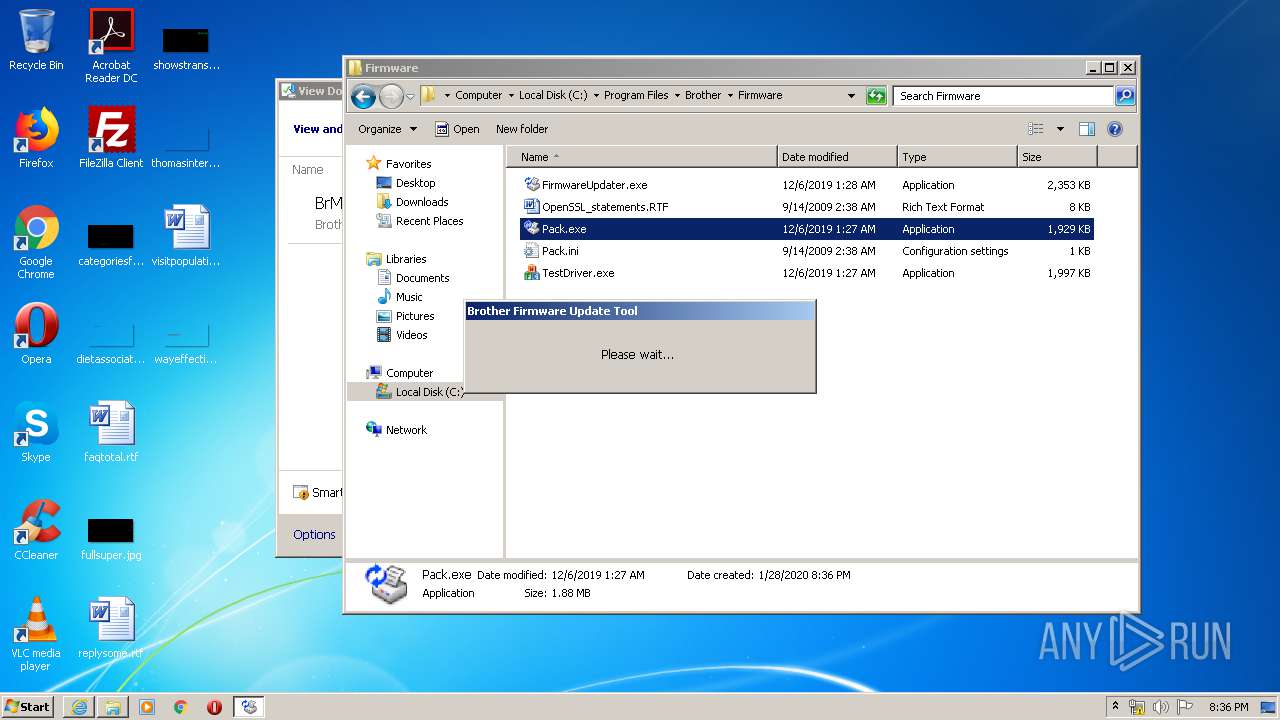Open Explorer help button
This screenshot has height=720, width=1280.
click(1115, 129)
